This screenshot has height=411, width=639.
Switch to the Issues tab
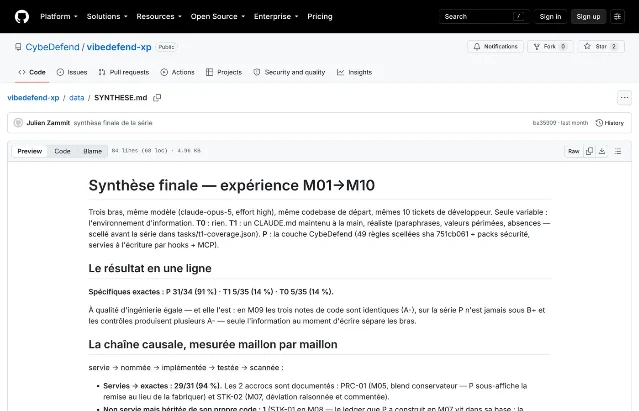click(72, 72)
